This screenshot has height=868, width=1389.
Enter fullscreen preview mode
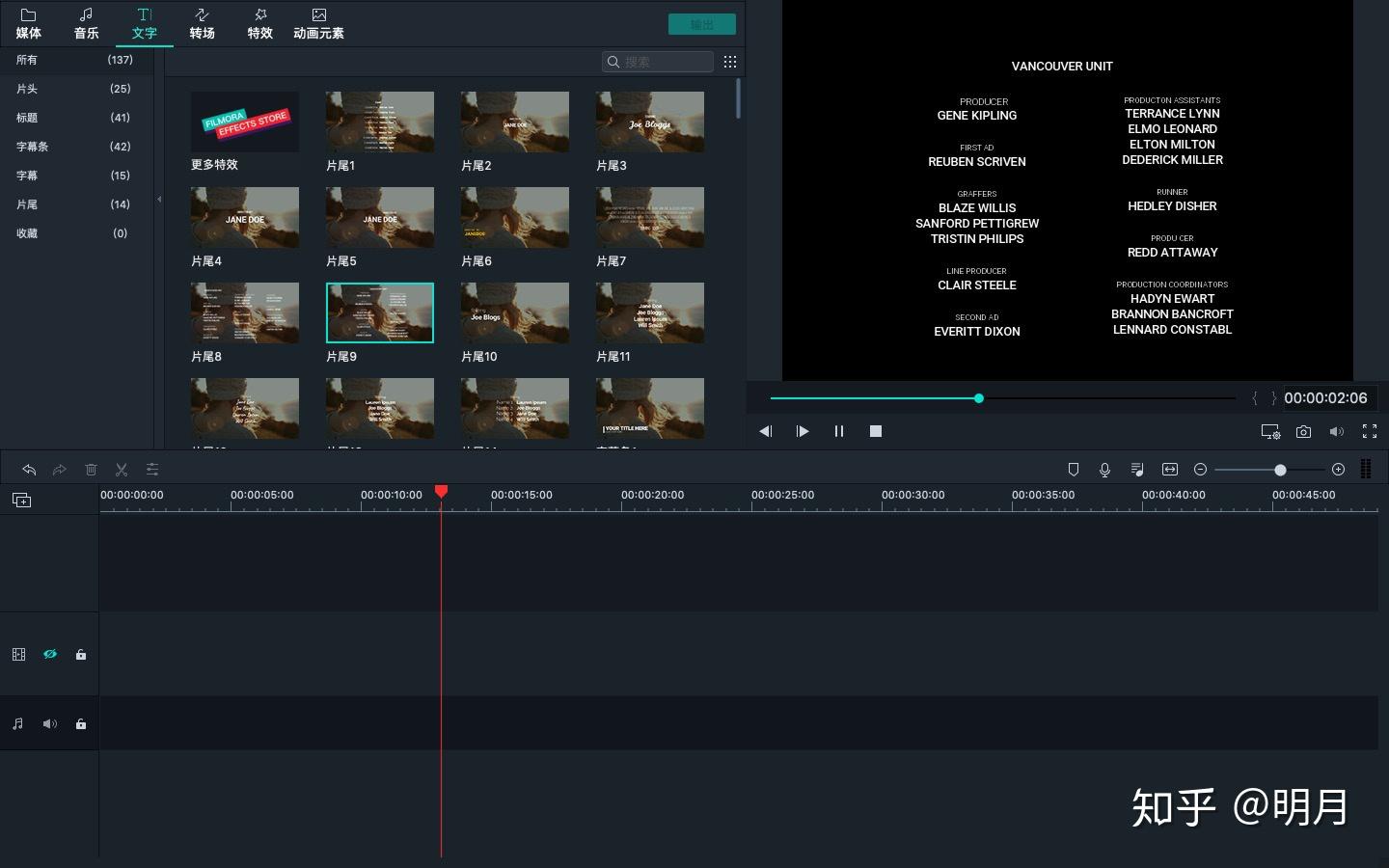(1370, 431)
